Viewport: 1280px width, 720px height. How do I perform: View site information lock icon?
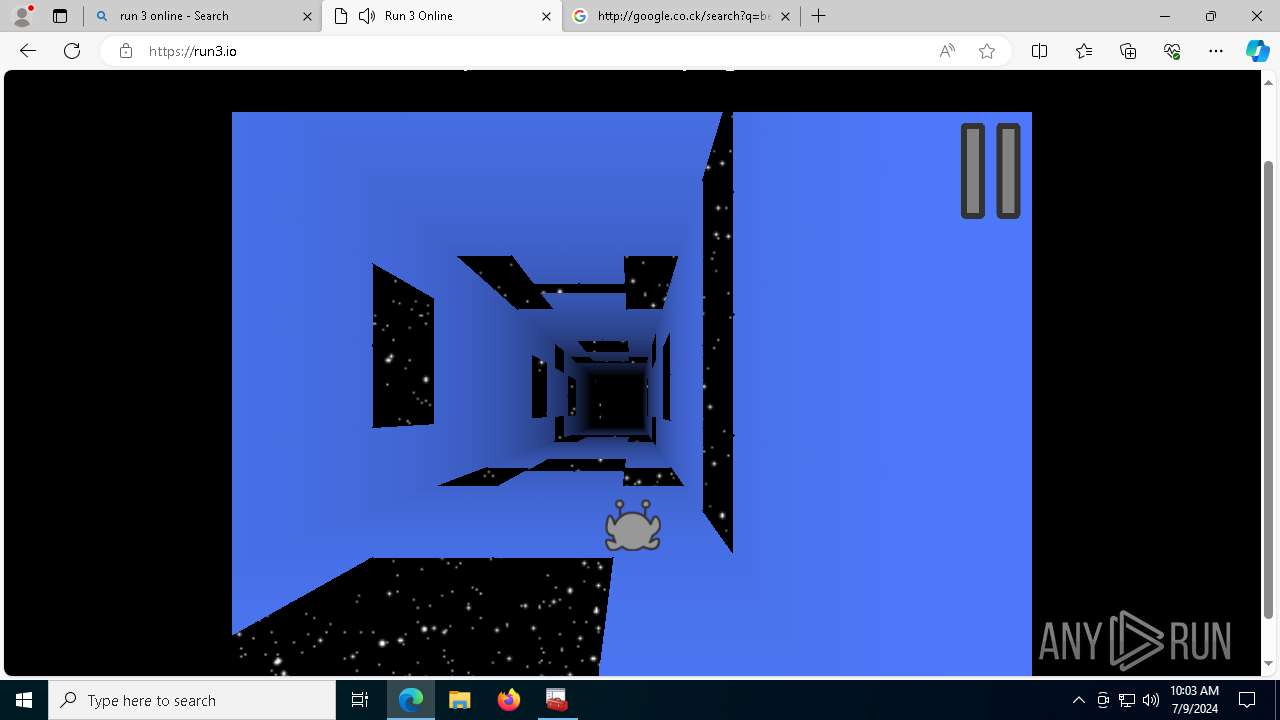126,51
